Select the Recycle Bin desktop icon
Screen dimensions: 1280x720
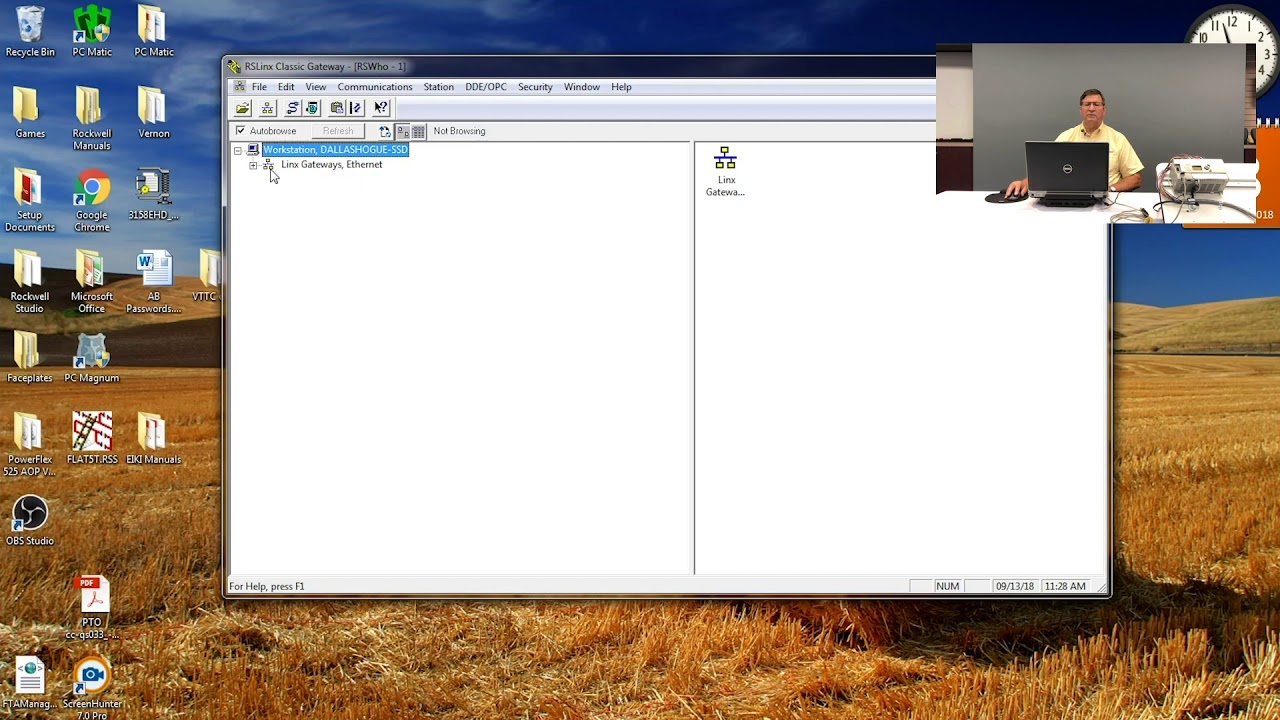[30, 32]
